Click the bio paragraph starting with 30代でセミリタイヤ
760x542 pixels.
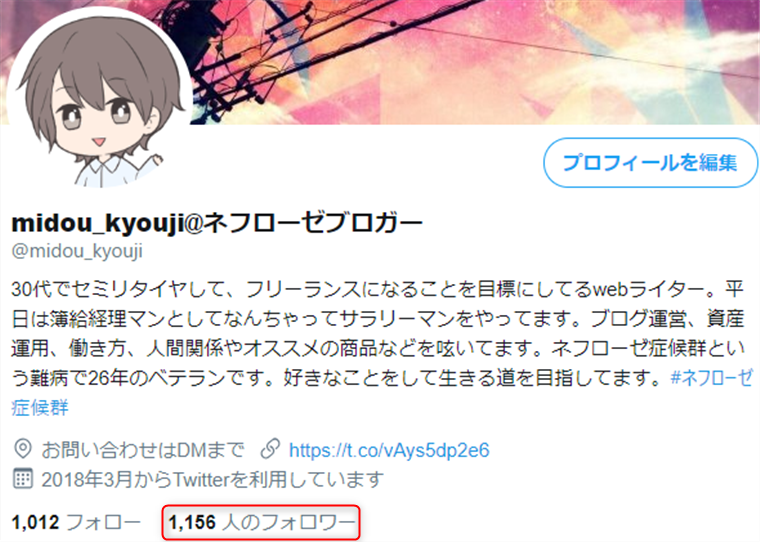(x=378, y=348)
